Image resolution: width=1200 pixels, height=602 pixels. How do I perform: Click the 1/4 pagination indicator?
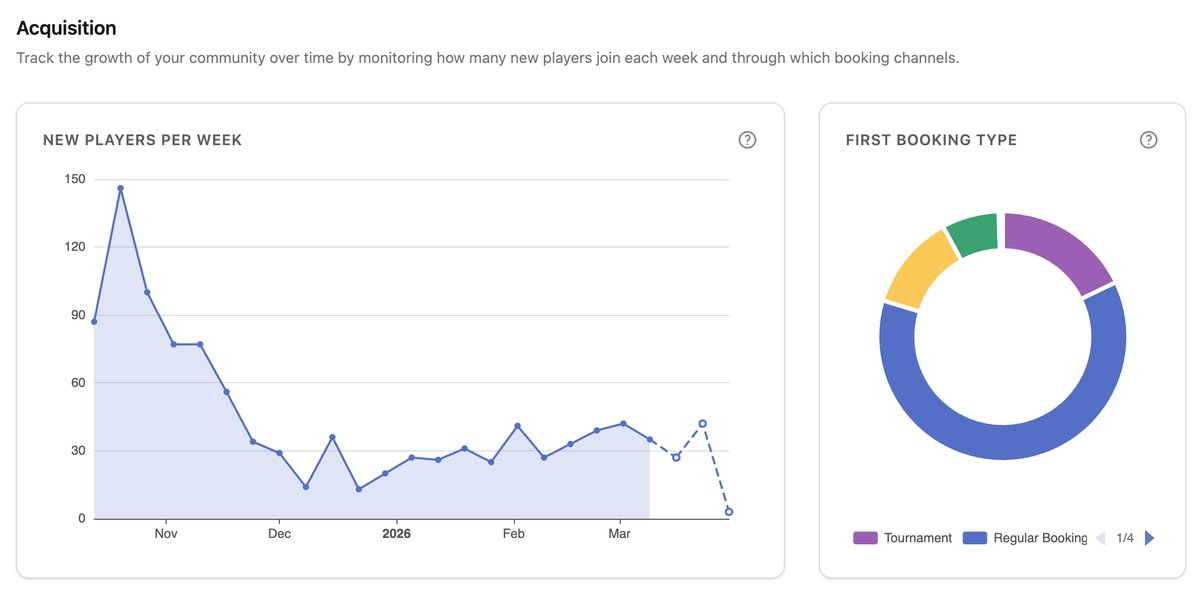1126,537
